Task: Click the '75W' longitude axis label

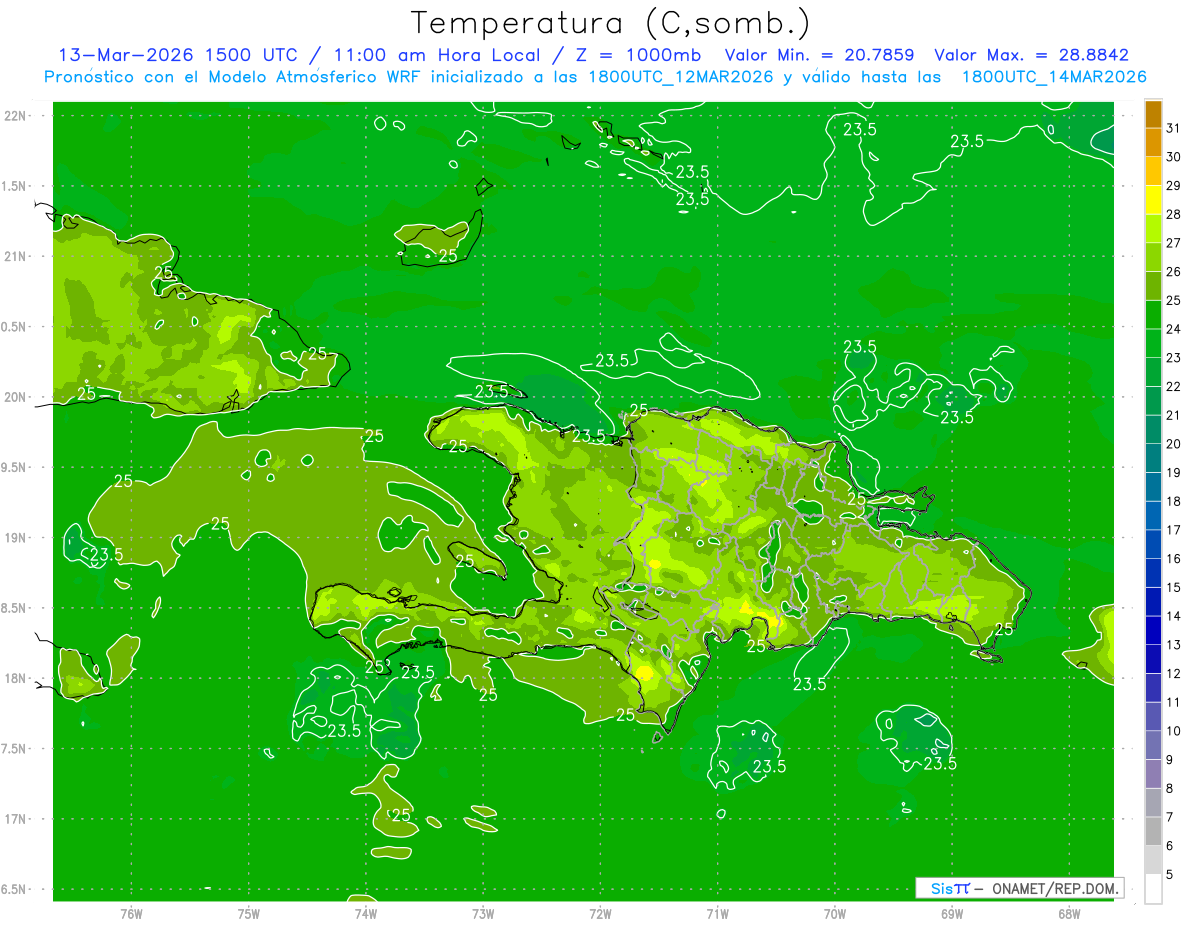Action: [x=248, y=913]
